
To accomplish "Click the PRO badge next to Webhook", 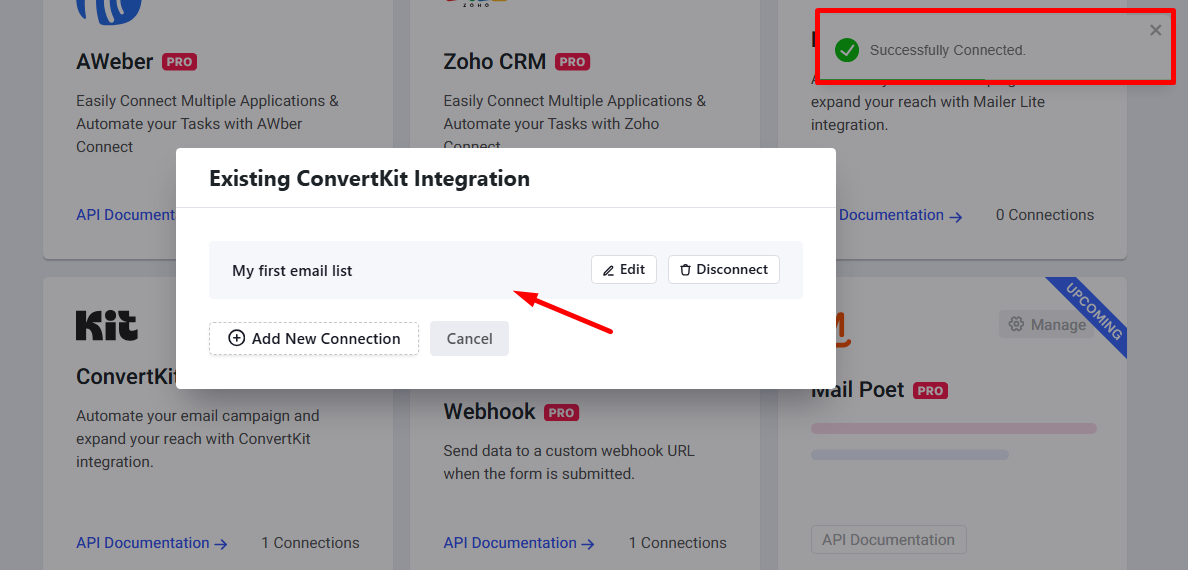I will click(x=562, y=412).
